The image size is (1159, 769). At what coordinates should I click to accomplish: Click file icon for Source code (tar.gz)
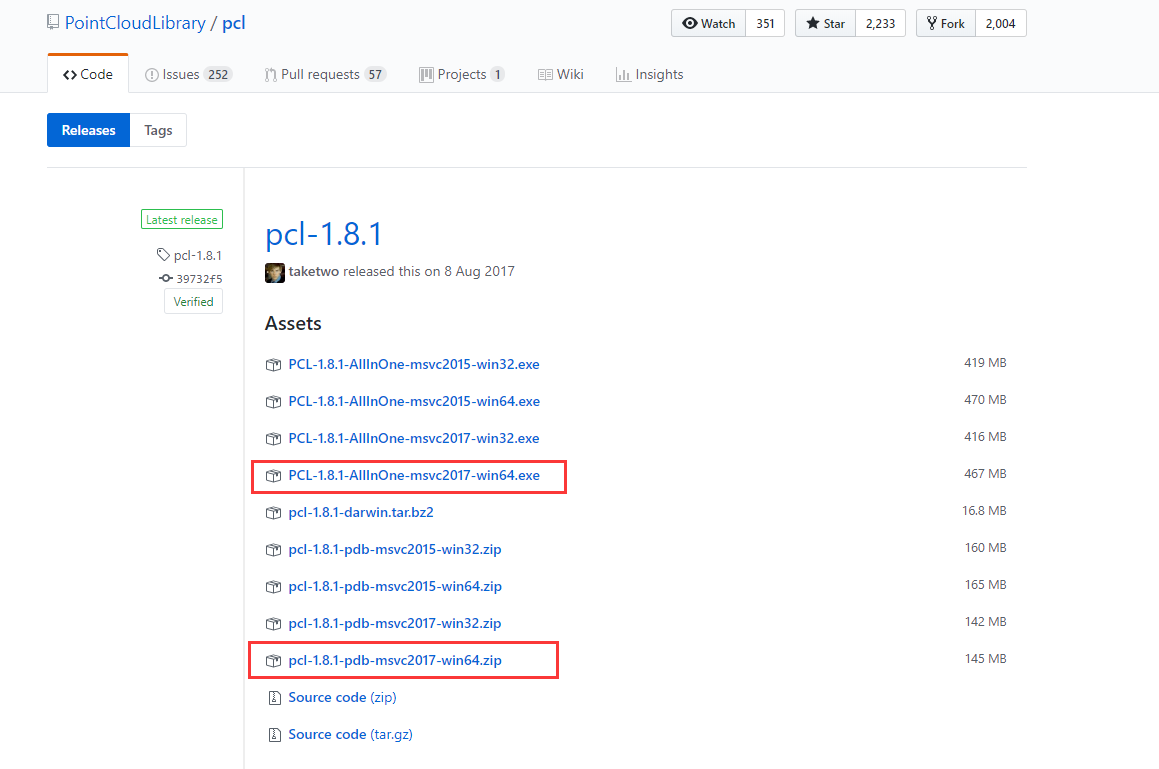(x=274, y=734)
